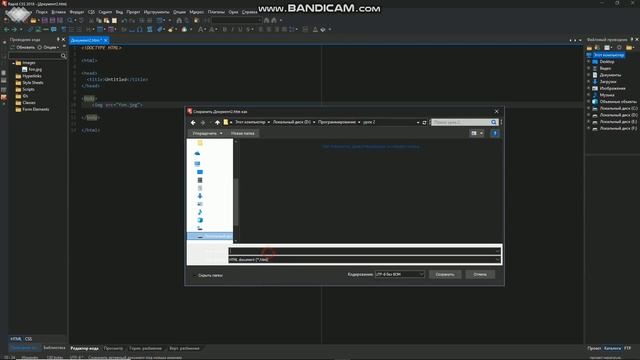Click the Save button in dialog

(445, 275)
